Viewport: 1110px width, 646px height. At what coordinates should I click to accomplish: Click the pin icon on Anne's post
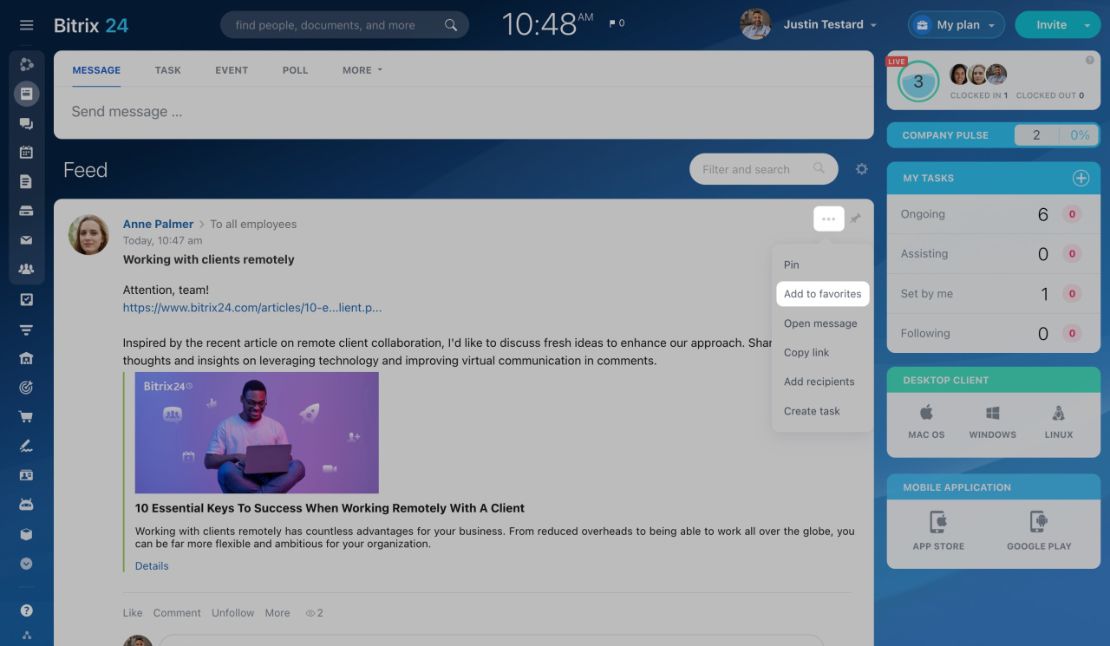(x=855, y=219)
